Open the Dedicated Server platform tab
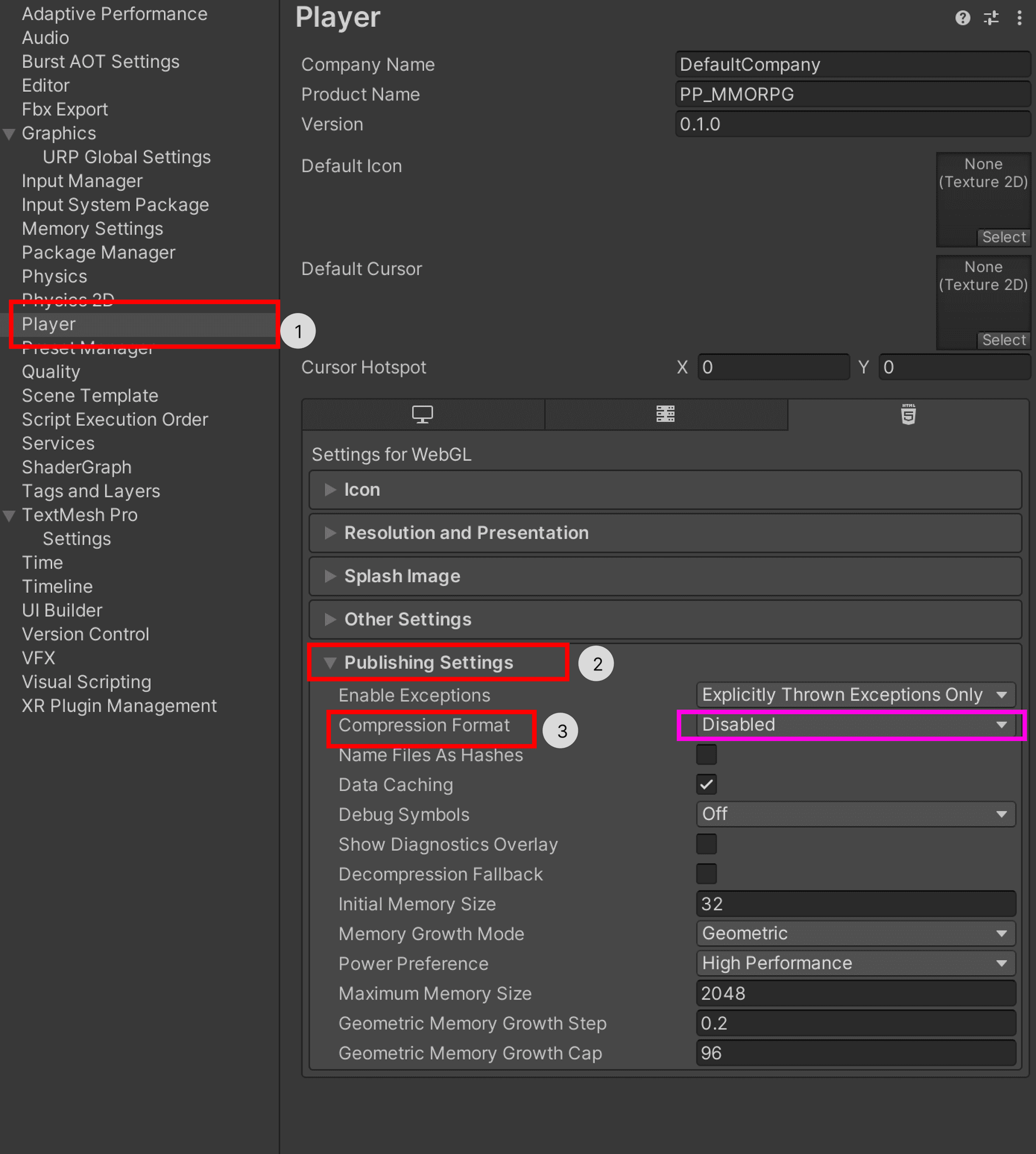 point(666,415)
